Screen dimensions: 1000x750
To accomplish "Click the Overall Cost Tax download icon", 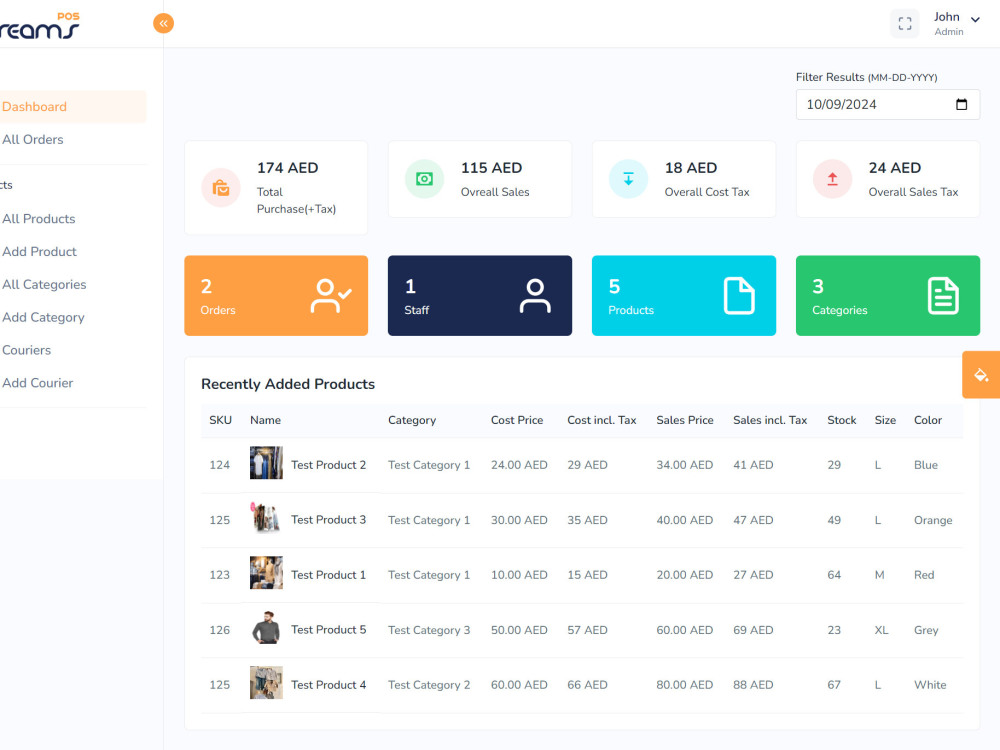I will (628, 179).
